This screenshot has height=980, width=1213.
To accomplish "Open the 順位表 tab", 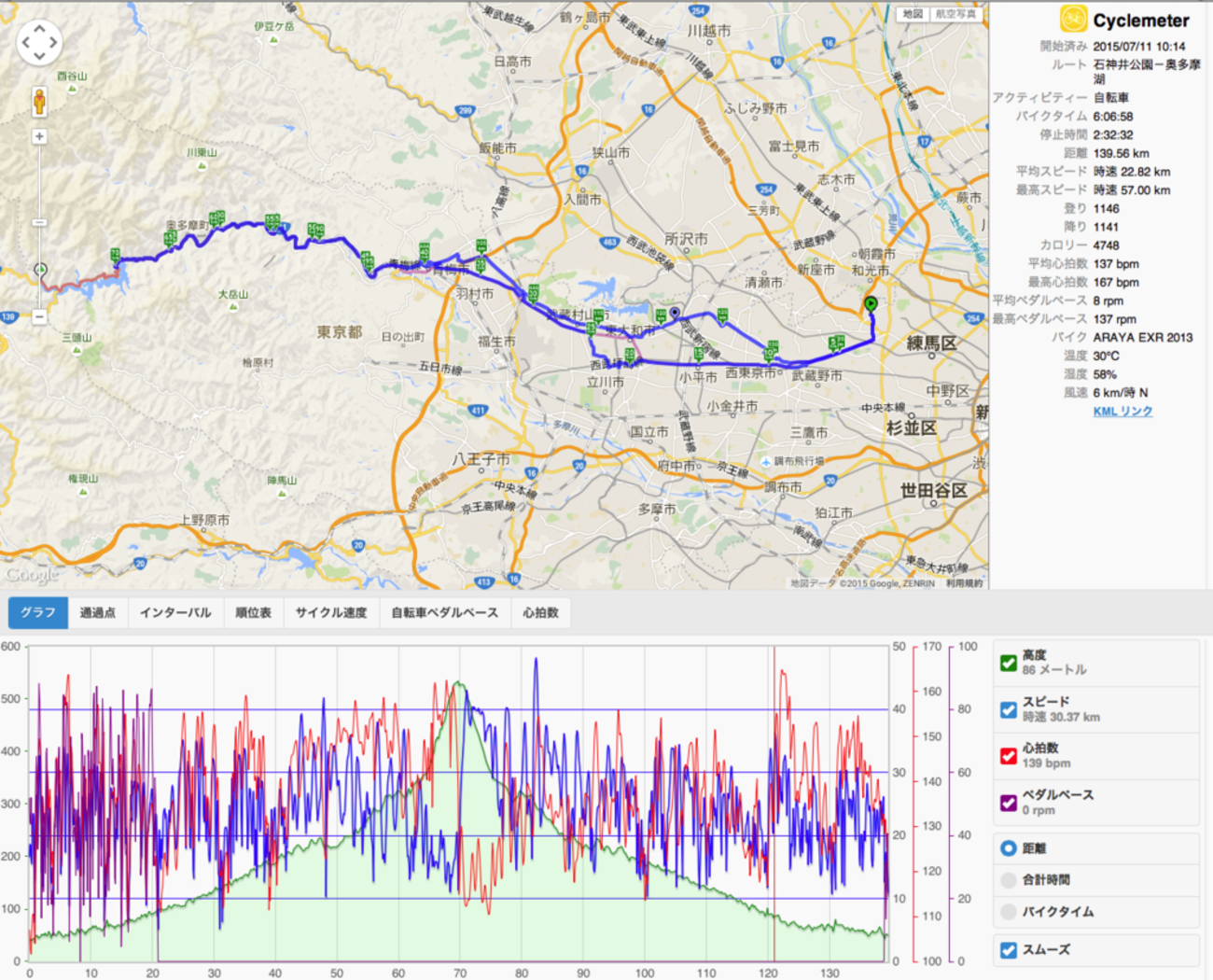I will point(253,613).
